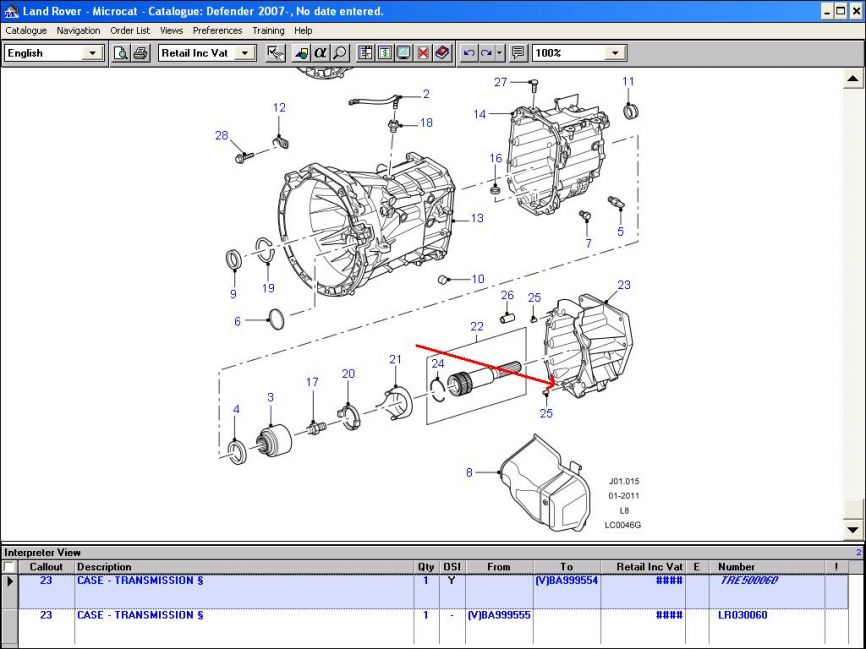Image resolution: width=866 pixels, height=649 pixels.
Task: Click the colored shapes toolbar icon
Action: tap(301, 53)
